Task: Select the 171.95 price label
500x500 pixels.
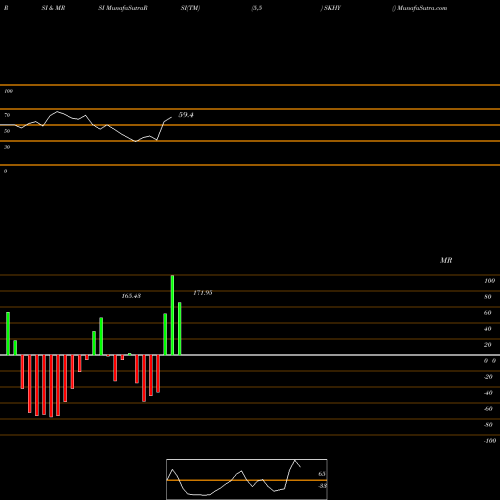Action: [x=203, y=293]
